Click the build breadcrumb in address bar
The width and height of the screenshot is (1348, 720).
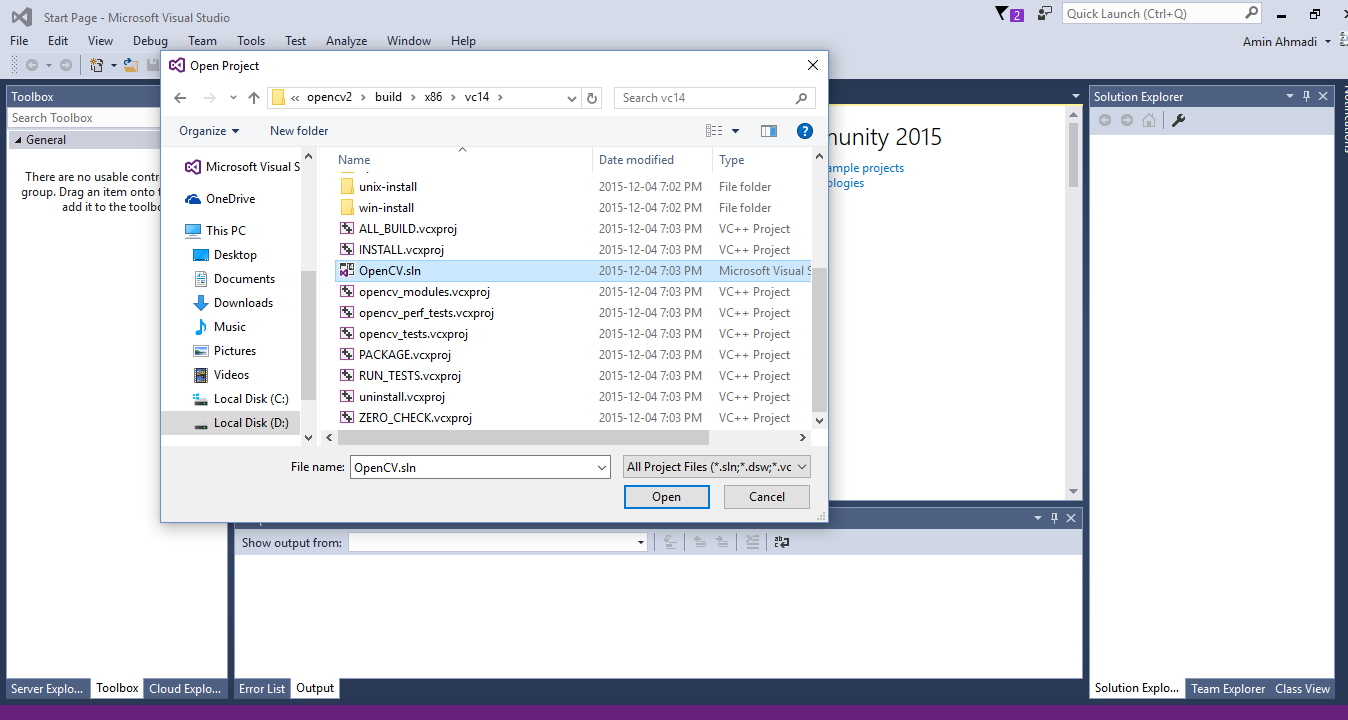pos(388,98)
